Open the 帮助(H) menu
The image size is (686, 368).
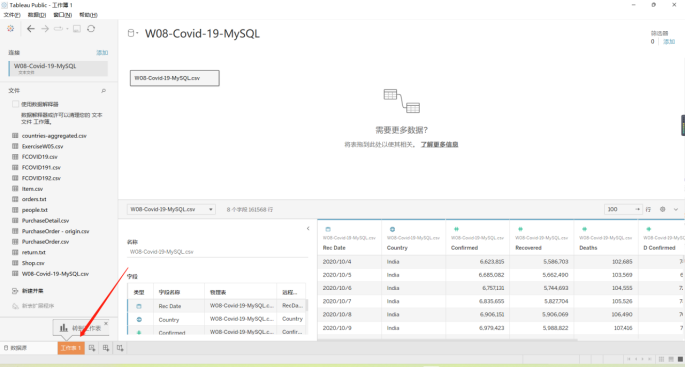pyautogui.click(x=88, y=15)
